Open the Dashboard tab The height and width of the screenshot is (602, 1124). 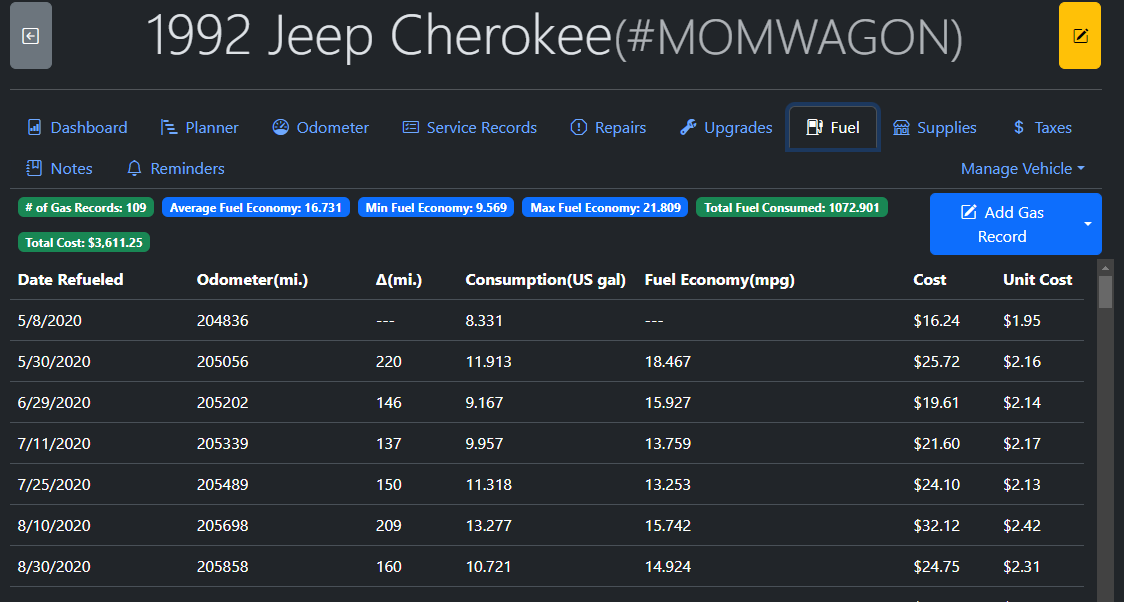tap(77, 128)
